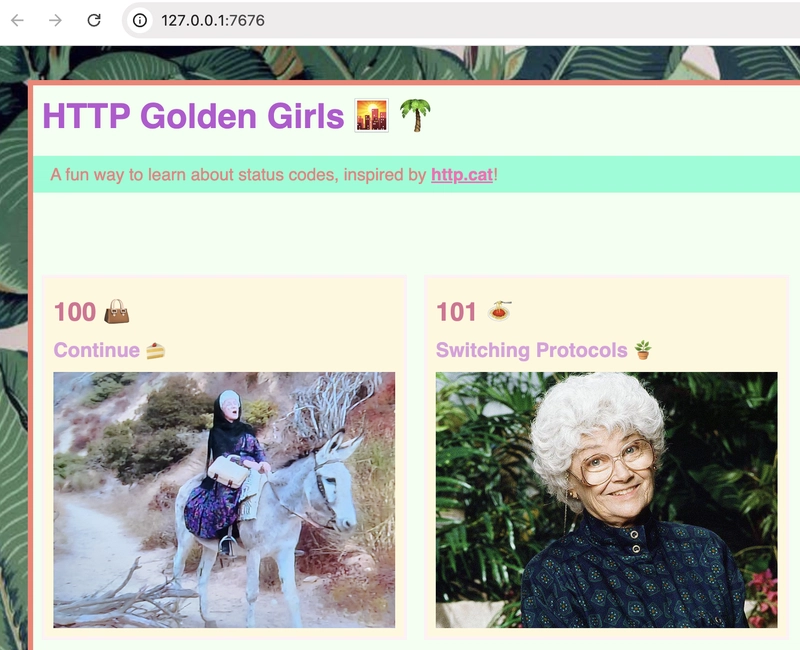This screenshot has width=800, height=650.
Task: Click the spaghetti emoji beside 101
Action: tap(499, 311)
